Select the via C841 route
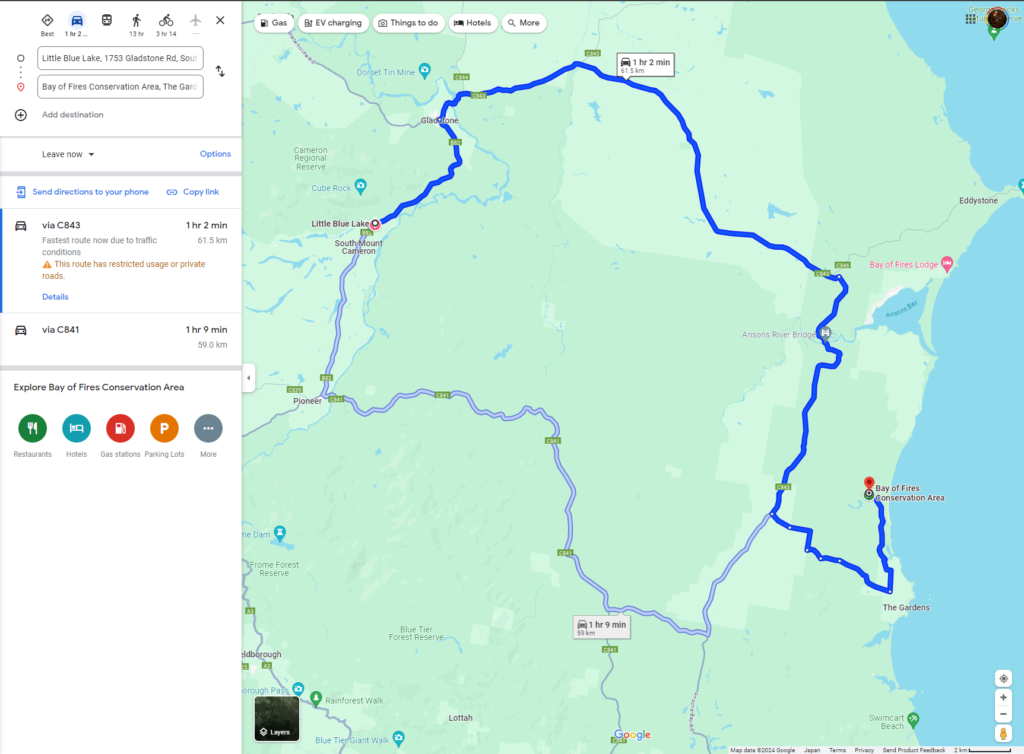The width and height of the screenshot is (1024, 754). click(121, 337)
